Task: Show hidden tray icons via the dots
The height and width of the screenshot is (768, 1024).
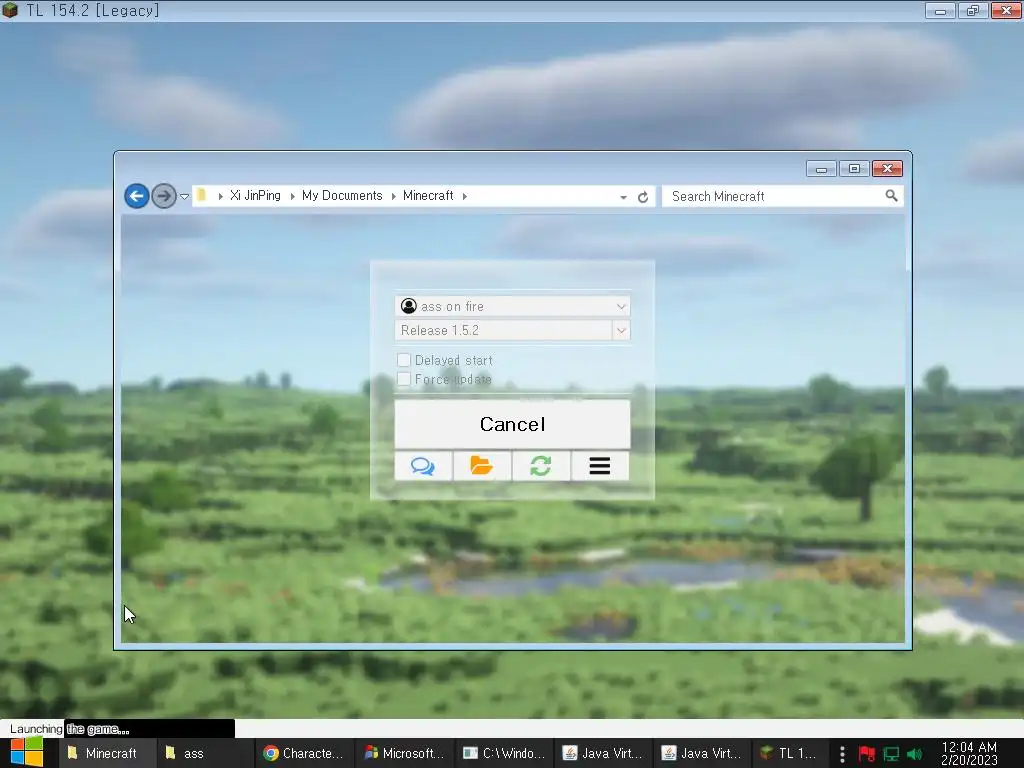Action: click(x=842, y=754)
